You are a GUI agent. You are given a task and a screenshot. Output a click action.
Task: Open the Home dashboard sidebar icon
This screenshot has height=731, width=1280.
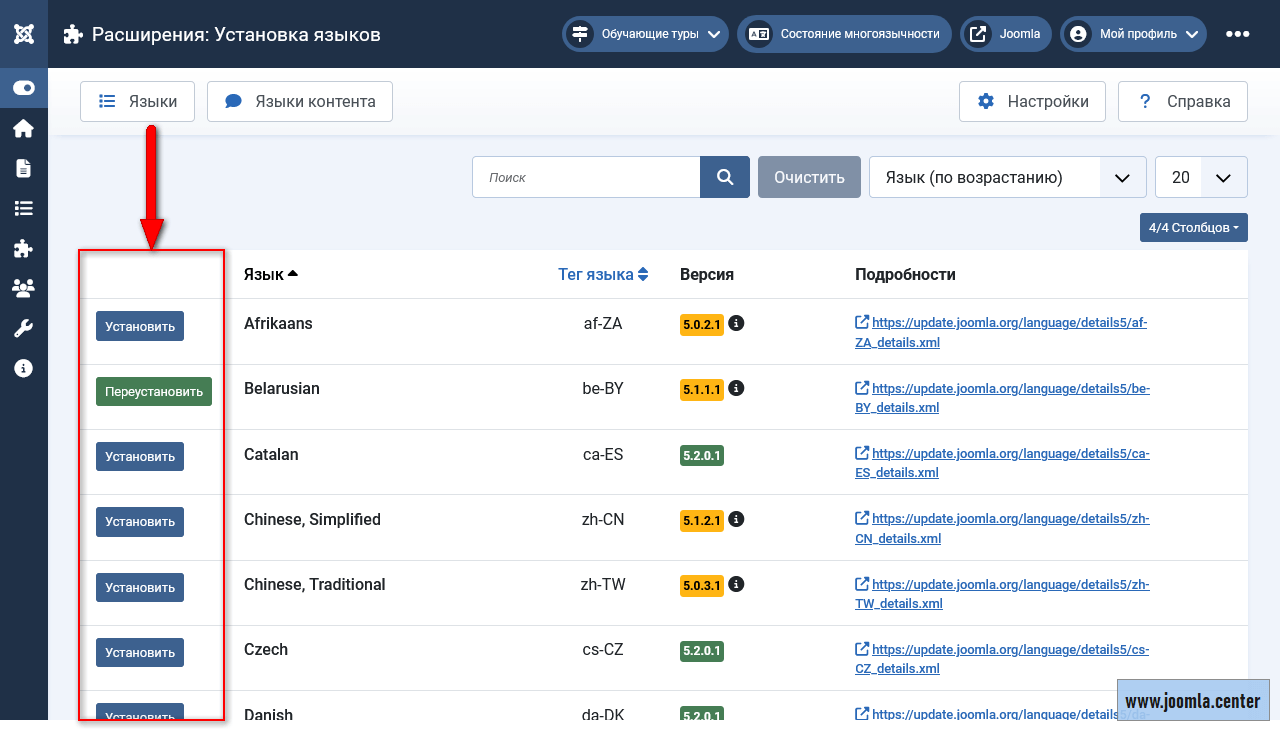tap(23, 128)
